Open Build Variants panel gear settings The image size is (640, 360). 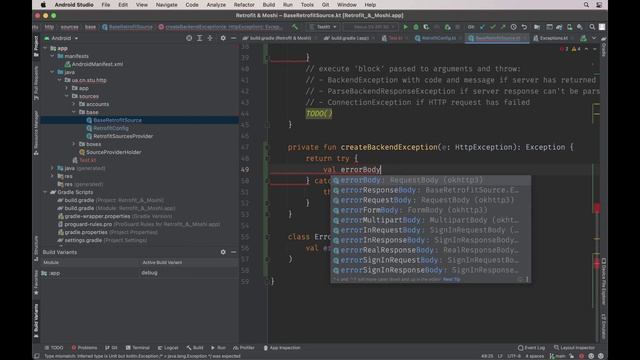(x=223, y=252)
